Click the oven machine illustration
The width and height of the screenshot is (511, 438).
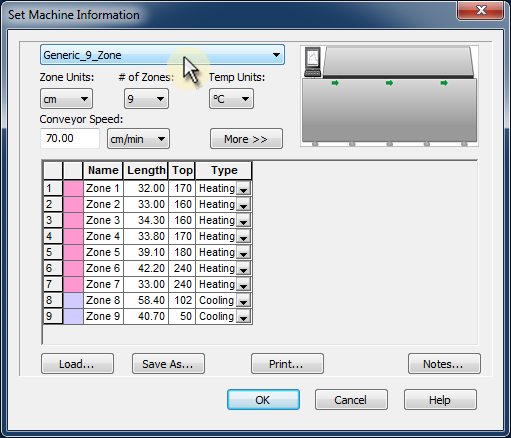pos(389,96)
